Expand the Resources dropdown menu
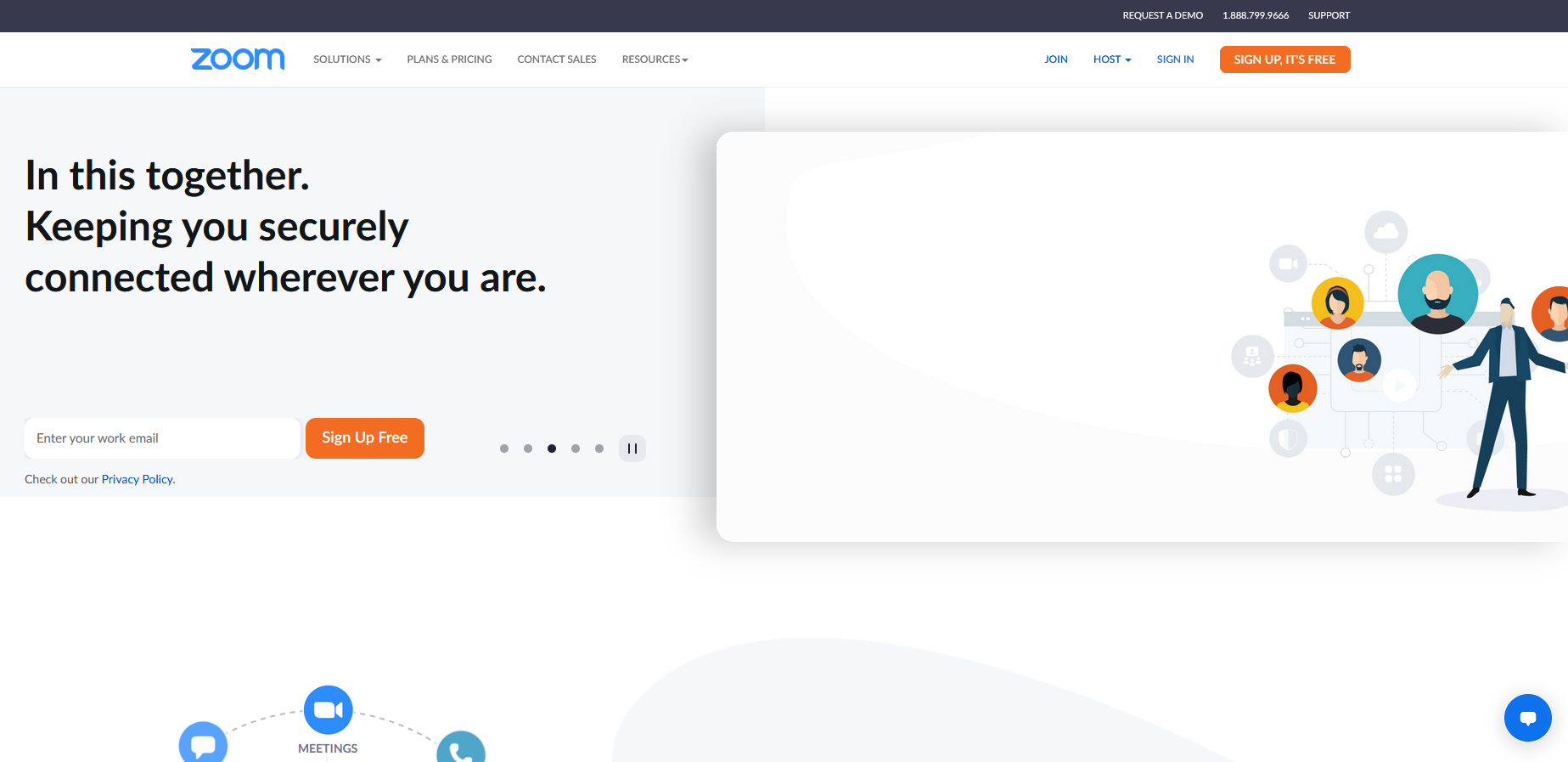This screenshot has height=762, width=1568. pos(655,59)
